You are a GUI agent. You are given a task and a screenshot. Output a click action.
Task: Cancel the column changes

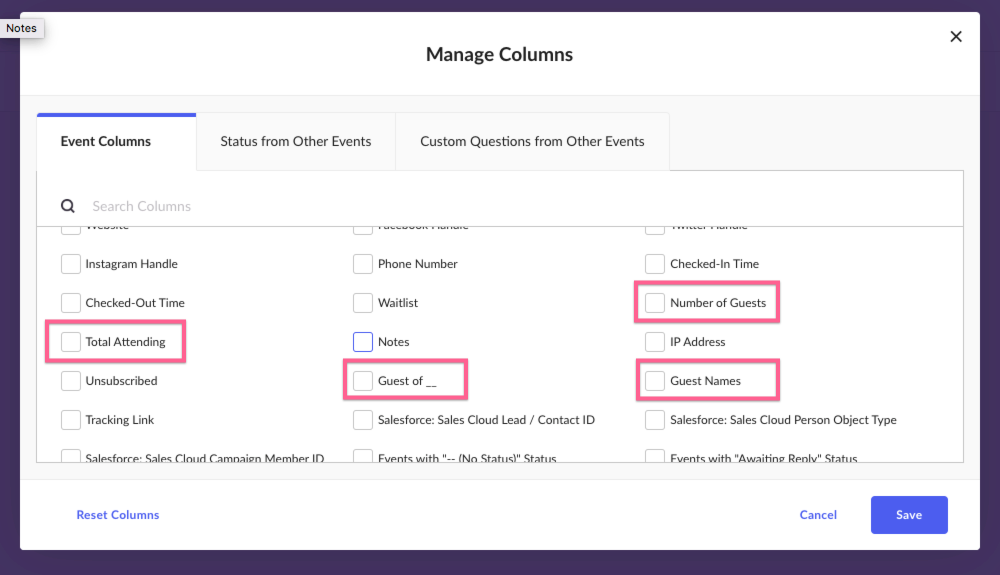(x=818, y=514)
